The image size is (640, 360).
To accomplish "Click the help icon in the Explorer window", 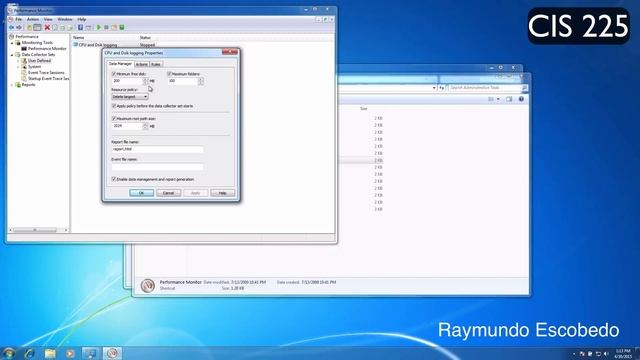I will 521,99.
